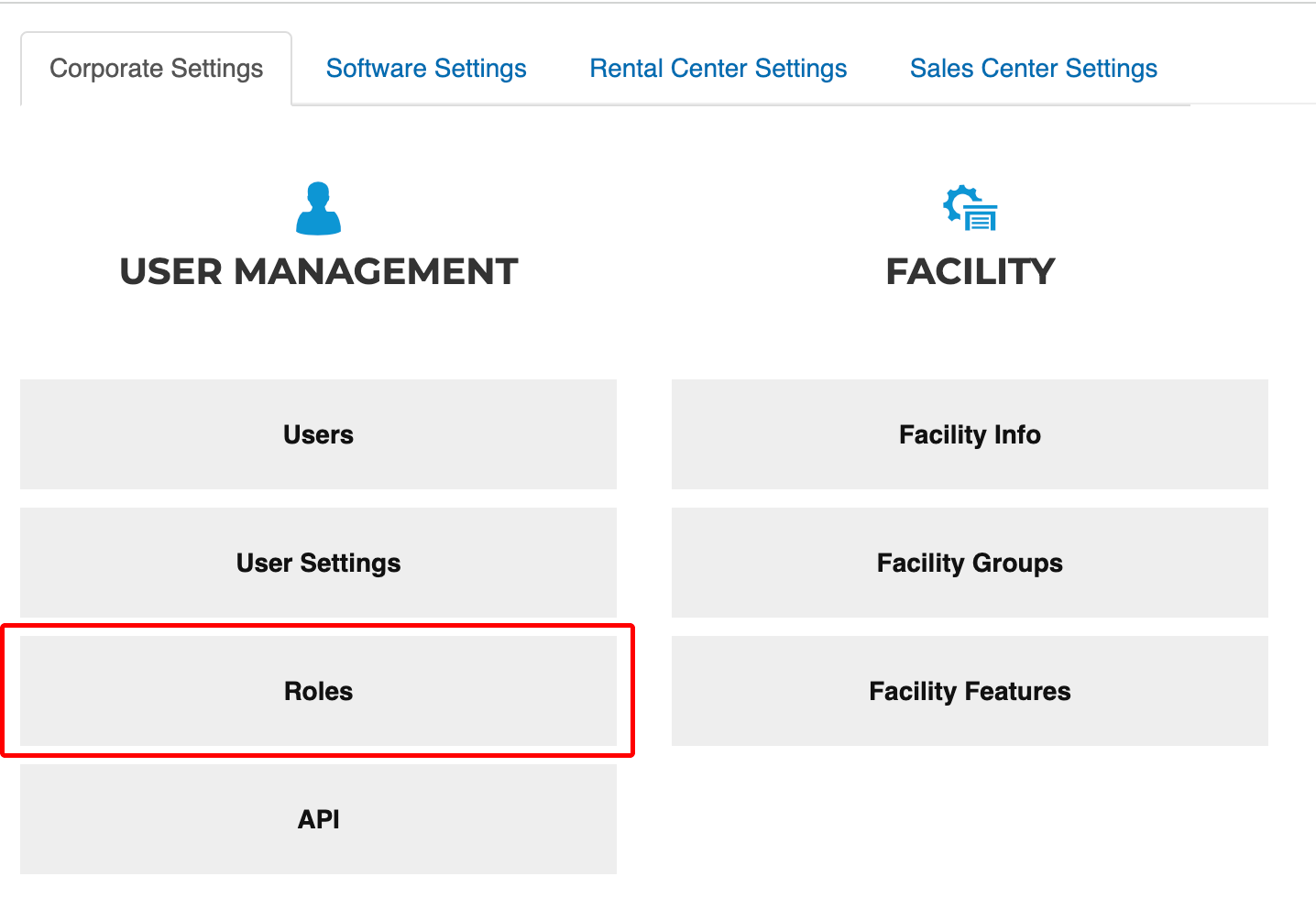
Task: Open User Settings
Action: 318,563
